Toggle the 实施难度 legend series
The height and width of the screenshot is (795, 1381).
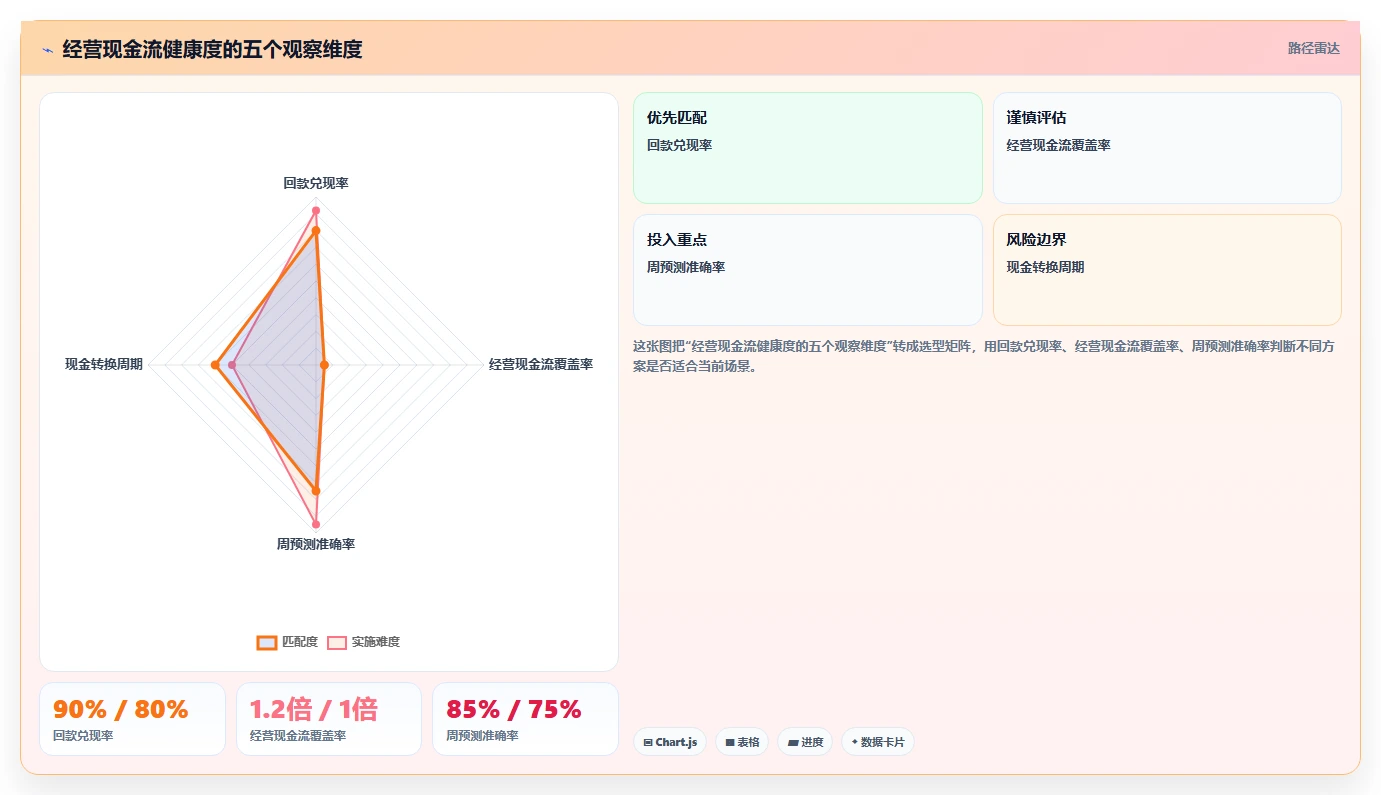click(x=363, y=642)
